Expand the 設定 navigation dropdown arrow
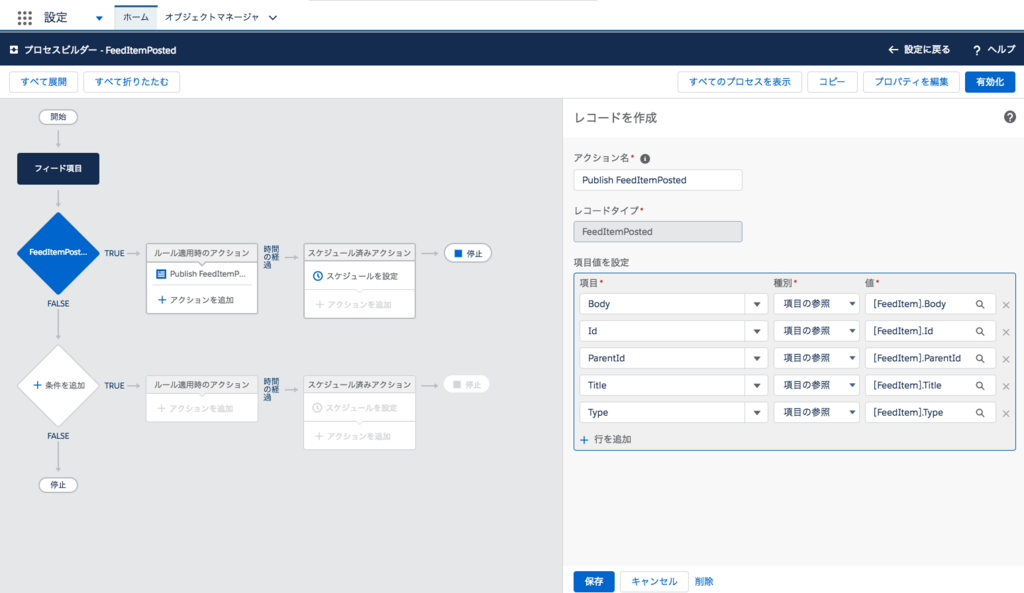Viewport: 1024px width, 593px height. click(x=99, y=18)
